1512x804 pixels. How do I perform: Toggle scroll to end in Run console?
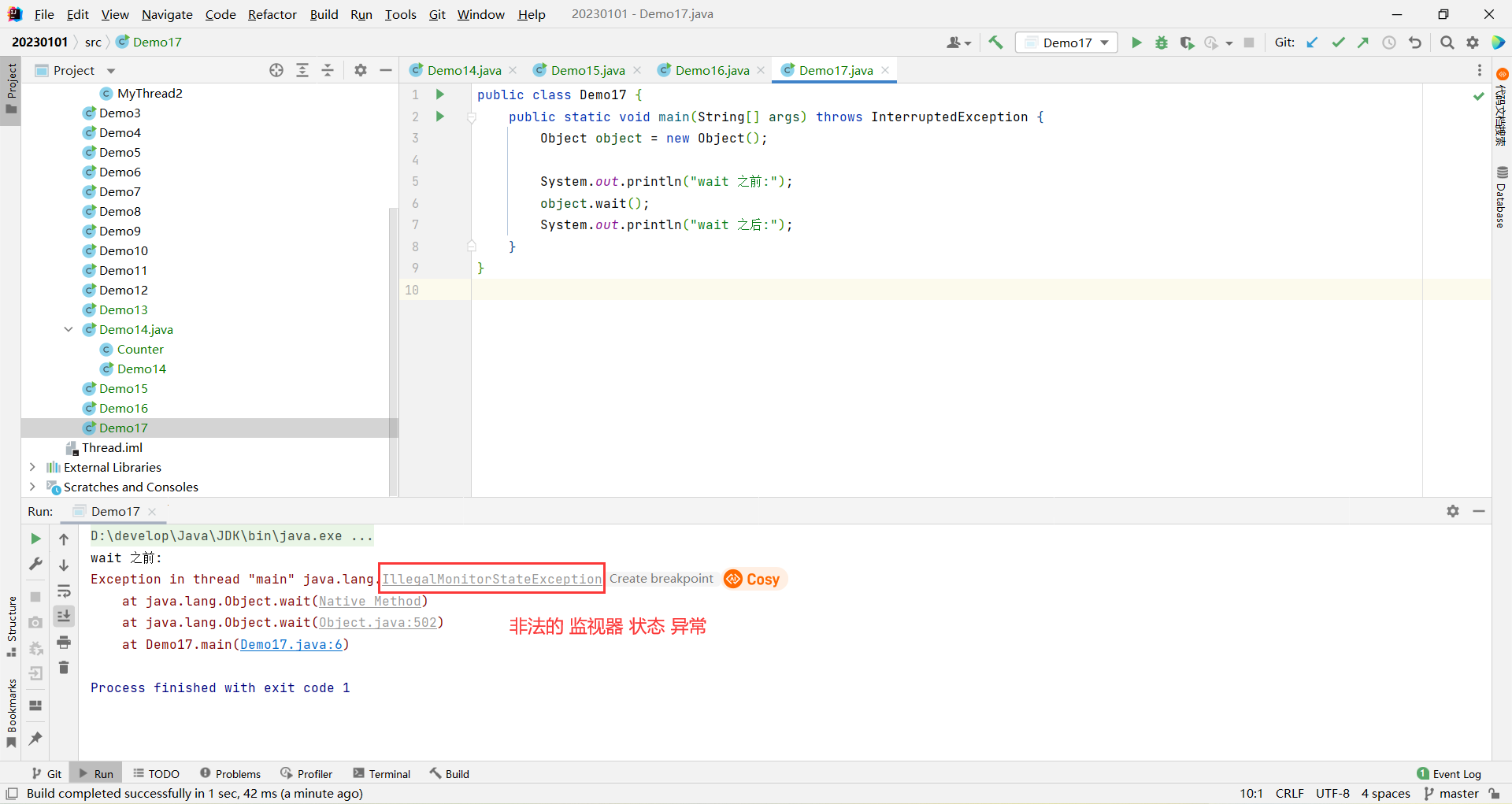[x=64, y=616]
